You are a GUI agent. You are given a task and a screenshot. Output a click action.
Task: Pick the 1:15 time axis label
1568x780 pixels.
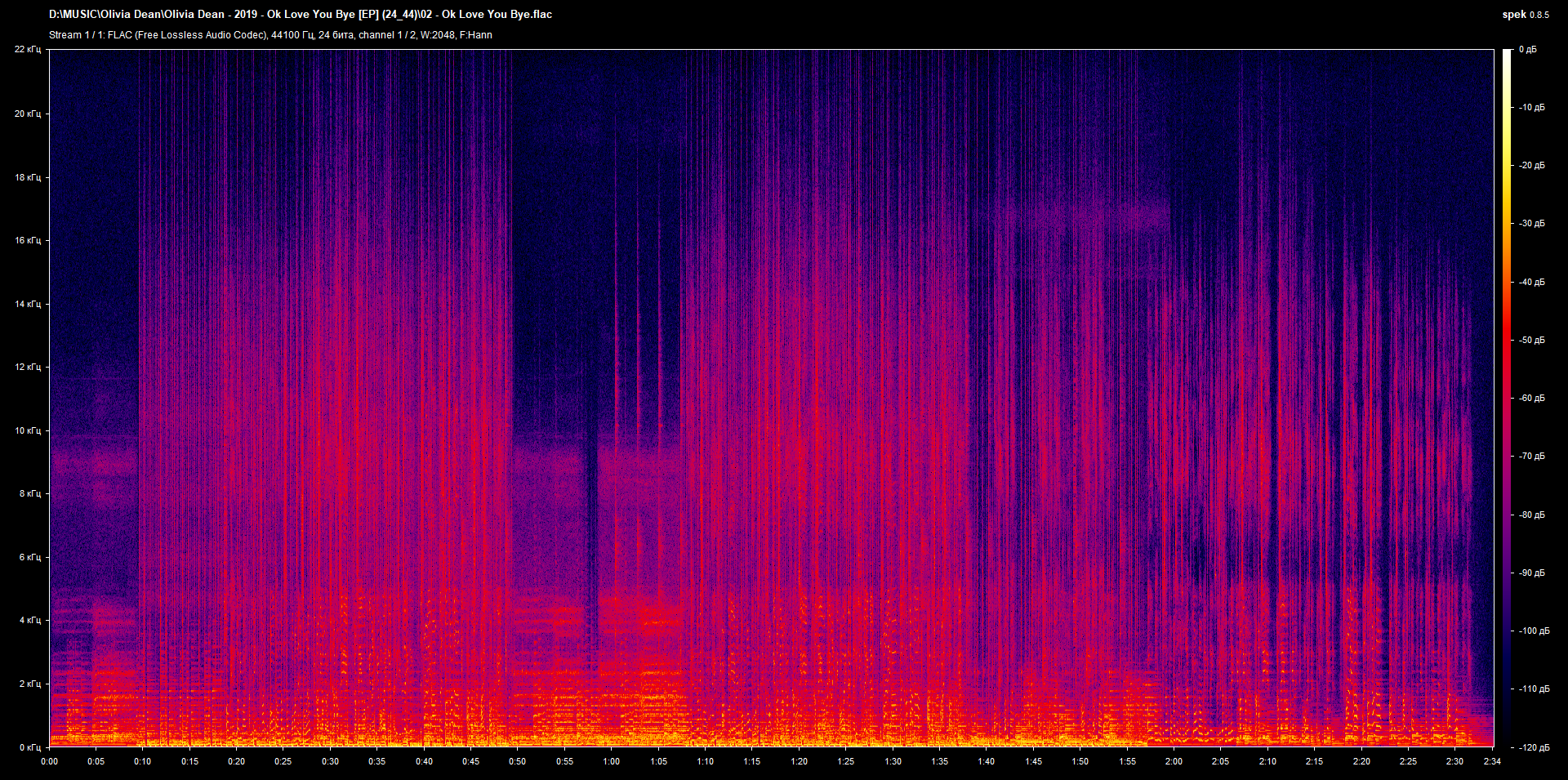(752, 761)
